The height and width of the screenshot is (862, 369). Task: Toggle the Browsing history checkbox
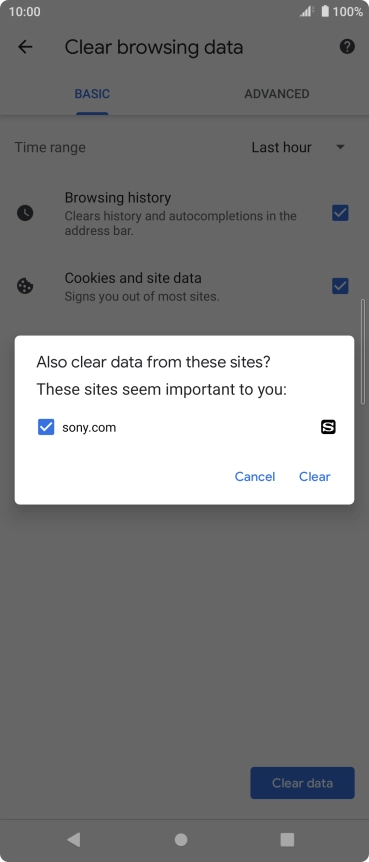pos(340,213)
